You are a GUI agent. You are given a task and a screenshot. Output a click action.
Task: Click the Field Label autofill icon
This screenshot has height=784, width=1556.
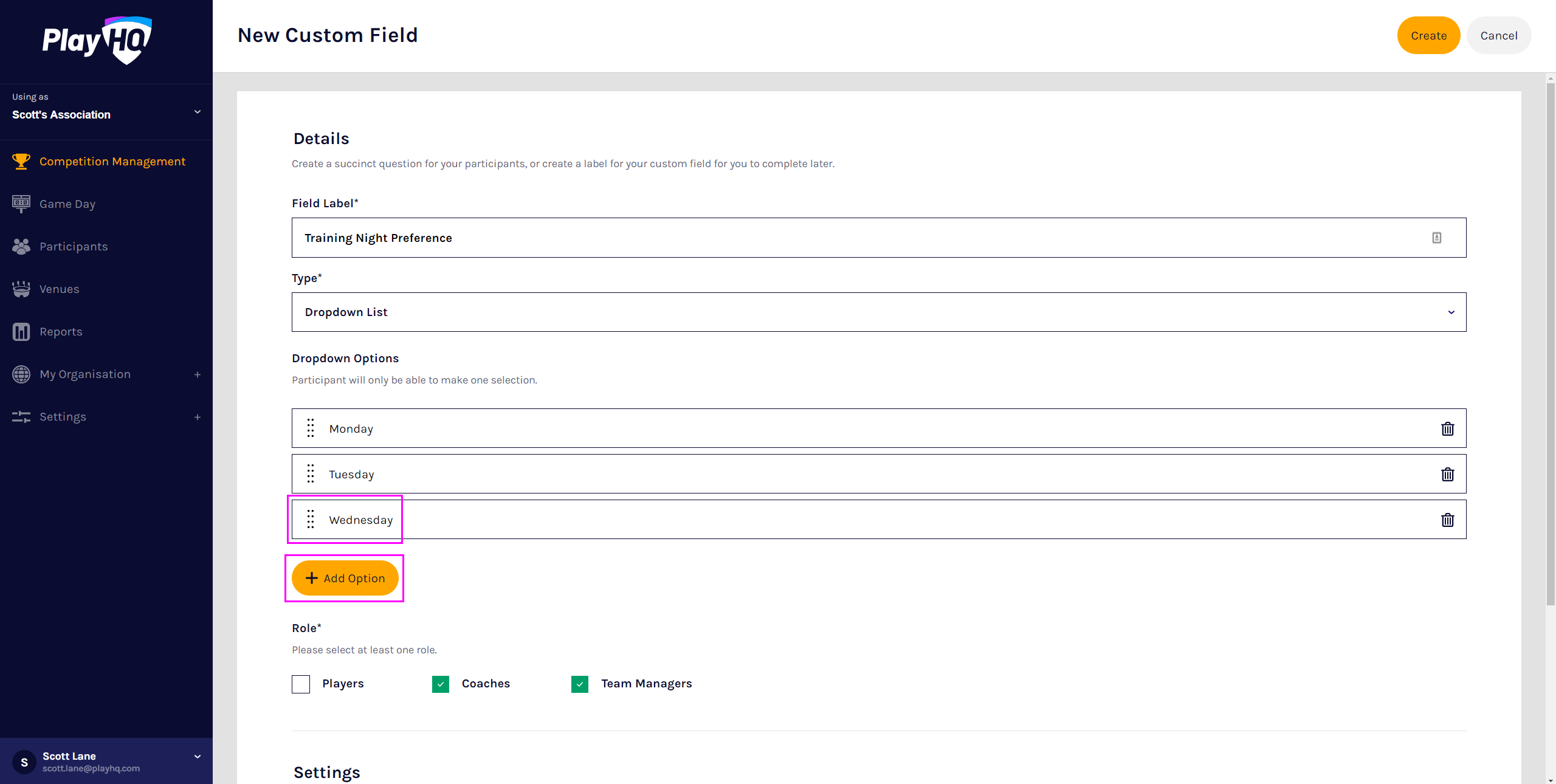point(1436,238)
